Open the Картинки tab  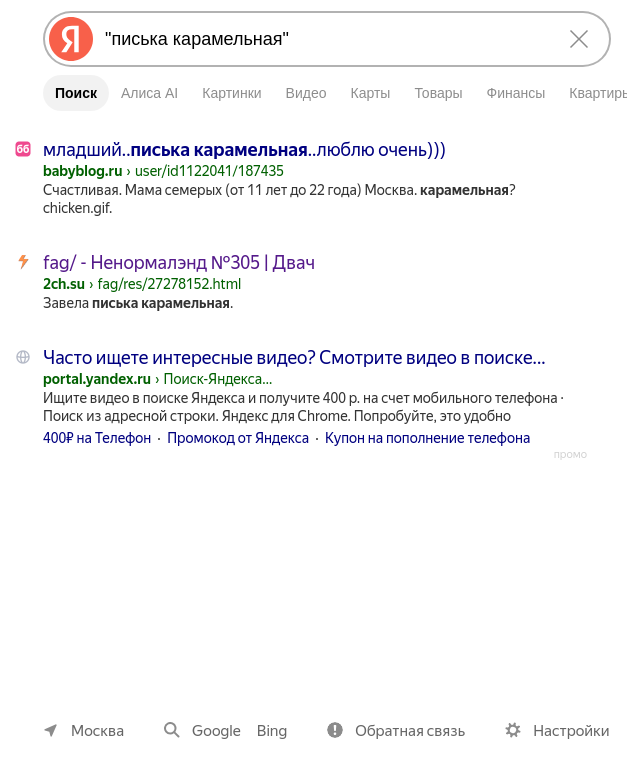click(232, 93)
